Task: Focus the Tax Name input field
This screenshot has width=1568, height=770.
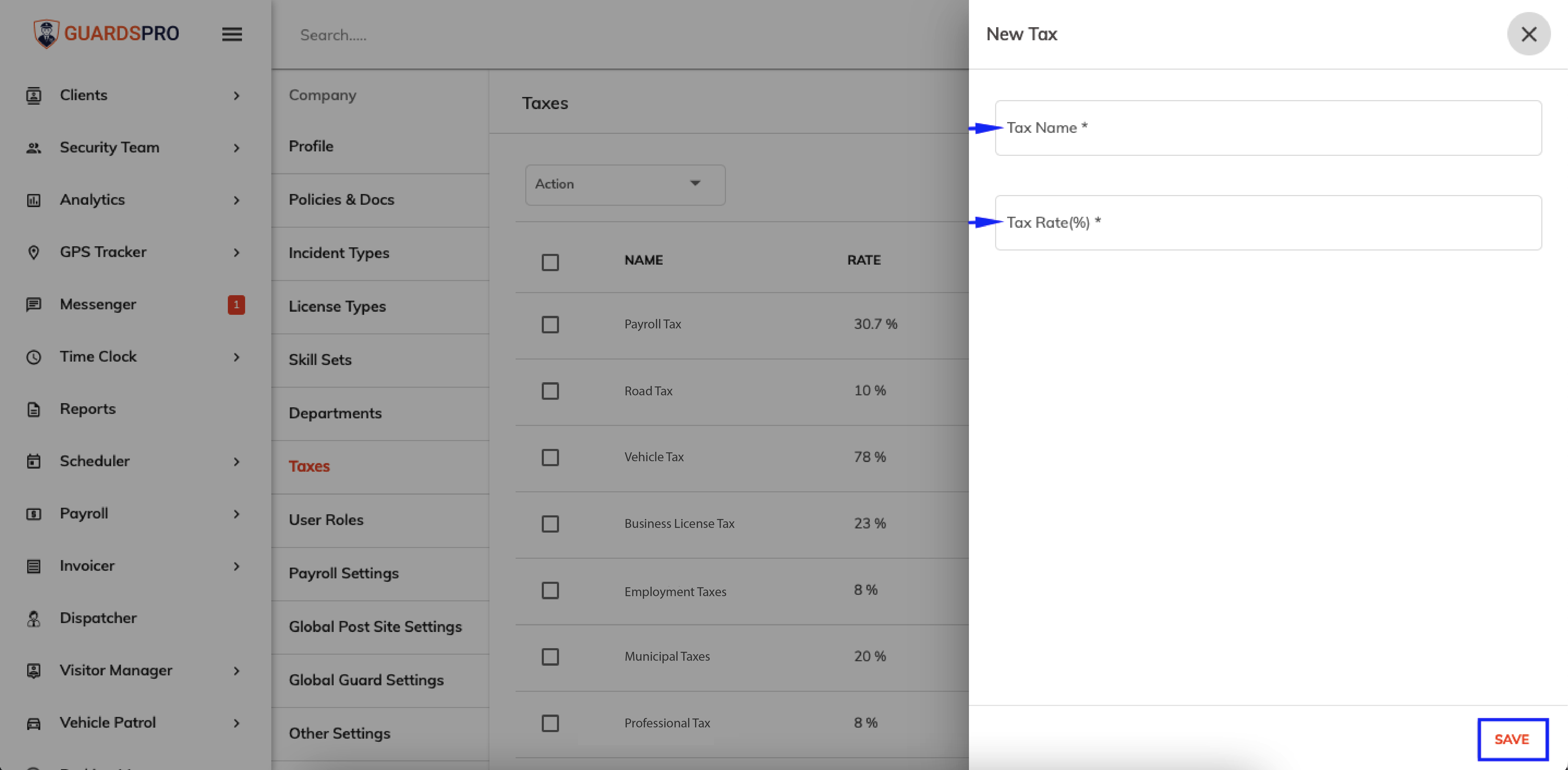Action: click(x=1268, y=128)
